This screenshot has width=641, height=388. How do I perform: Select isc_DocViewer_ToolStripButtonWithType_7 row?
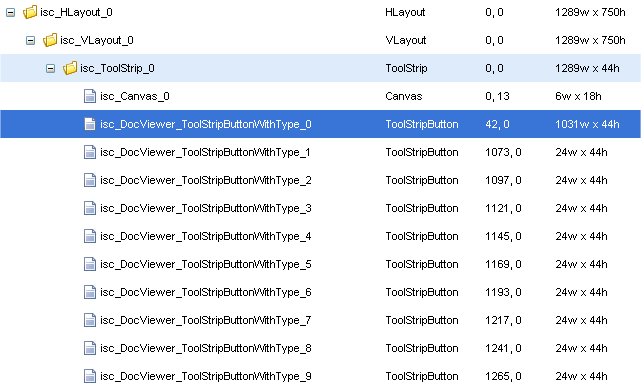click(x=320, y=320)
